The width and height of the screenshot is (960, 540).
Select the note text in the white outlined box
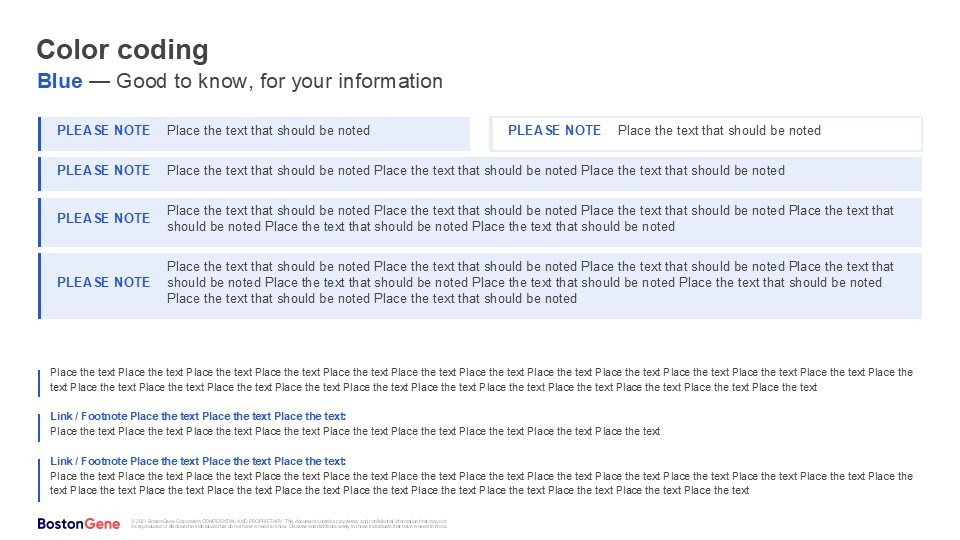point(719,131)
